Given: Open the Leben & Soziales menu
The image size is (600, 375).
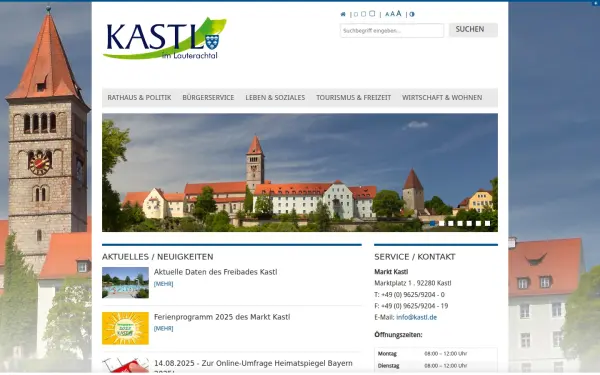Looking at the screenshot, I should [x=275, y=98].
